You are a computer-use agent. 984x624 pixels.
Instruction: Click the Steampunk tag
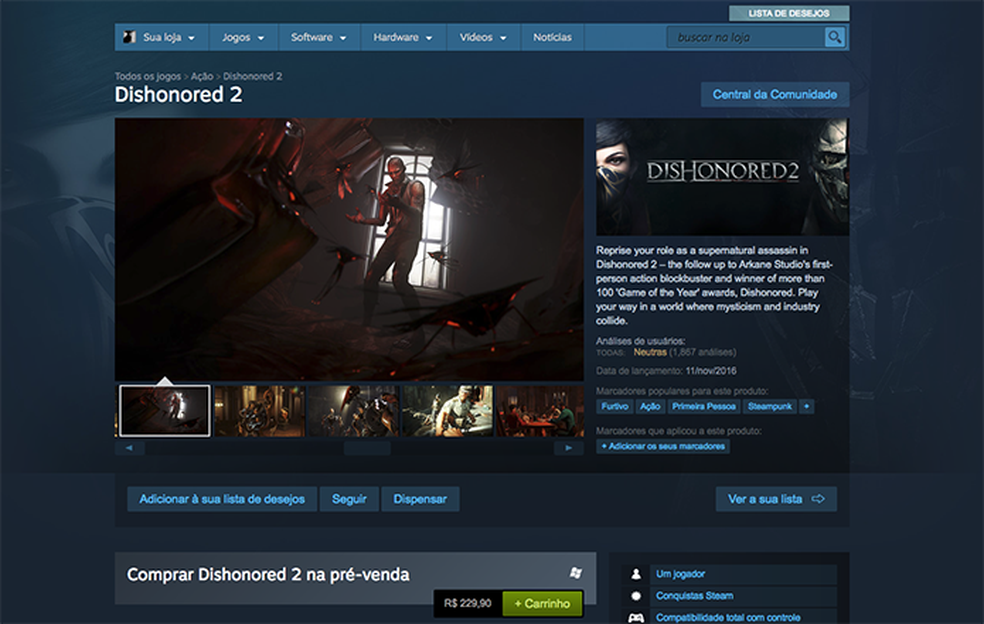769,407
